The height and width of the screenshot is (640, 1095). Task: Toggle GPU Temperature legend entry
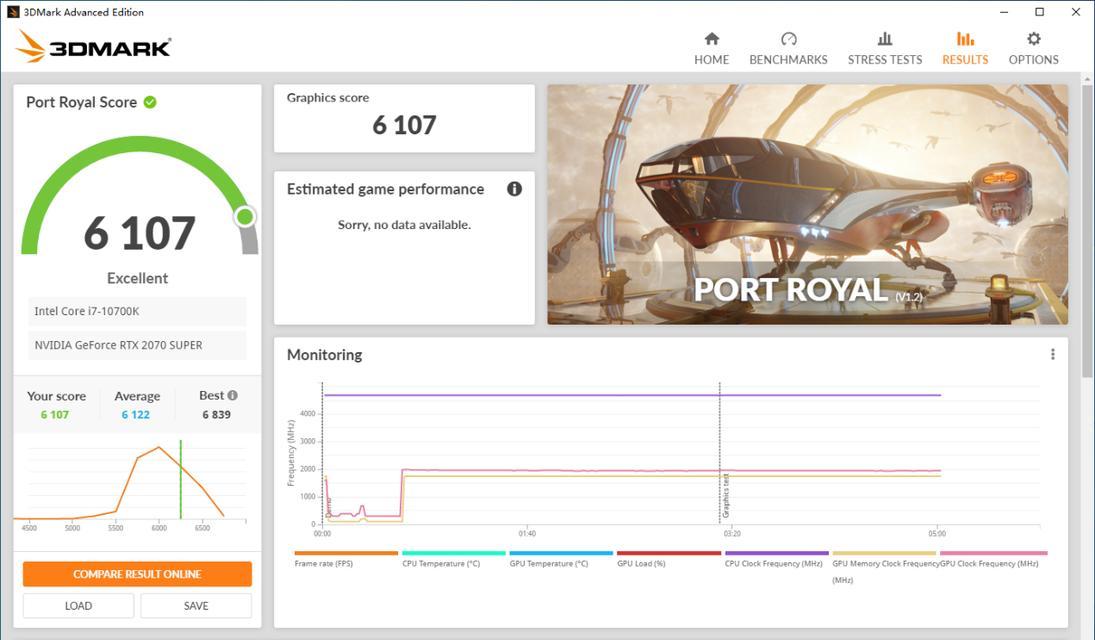(x=549, y=563)
